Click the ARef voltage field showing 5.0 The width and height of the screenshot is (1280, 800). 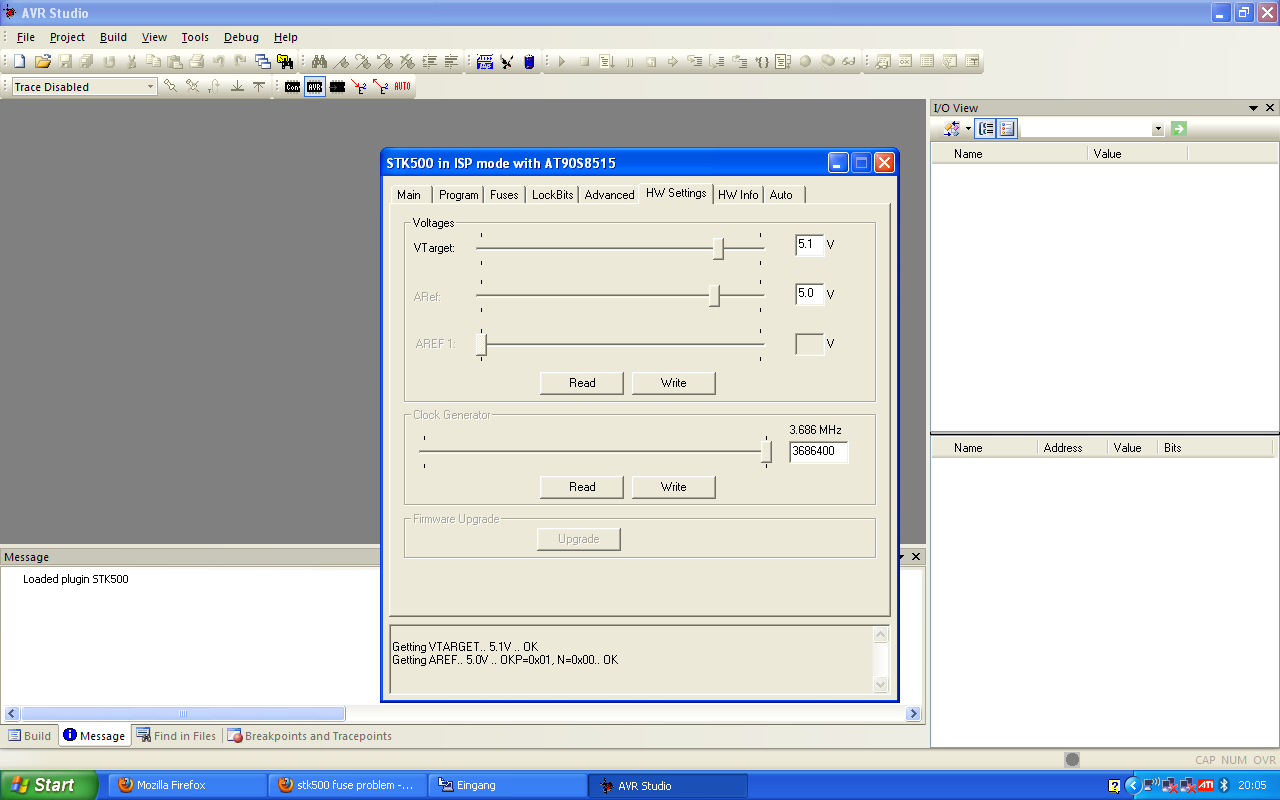(810, 294)
